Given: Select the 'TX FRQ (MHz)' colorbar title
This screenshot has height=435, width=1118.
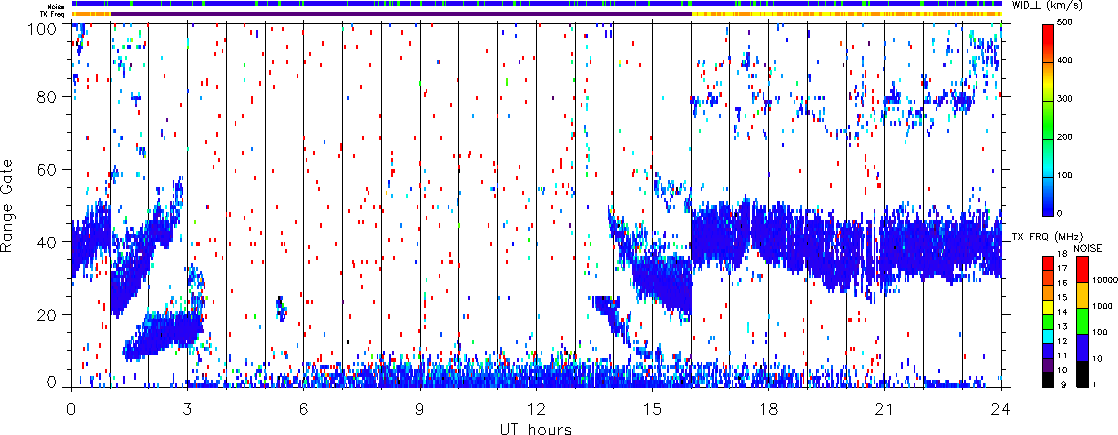Looking at the screenshot, I should point(1047,237).
